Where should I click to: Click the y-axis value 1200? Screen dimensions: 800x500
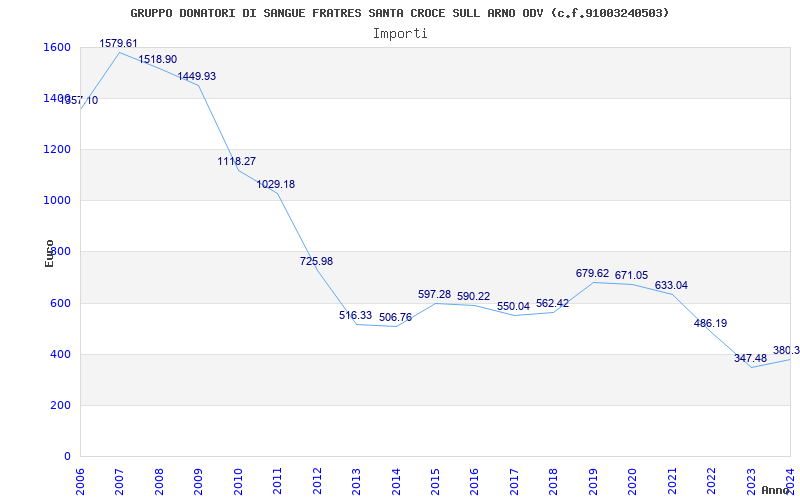click(58, 149)
